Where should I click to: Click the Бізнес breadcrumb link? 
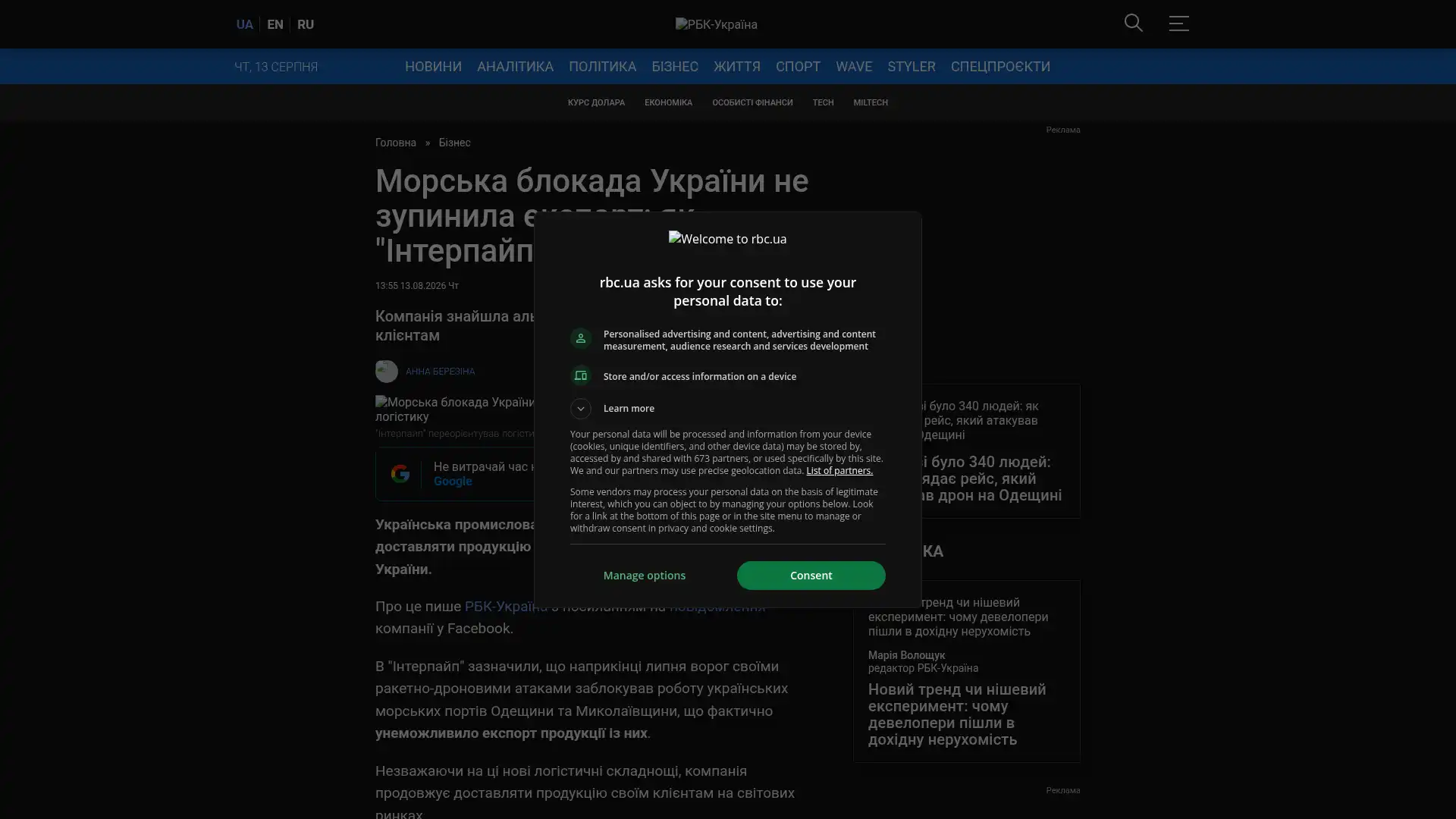[454, 143]
